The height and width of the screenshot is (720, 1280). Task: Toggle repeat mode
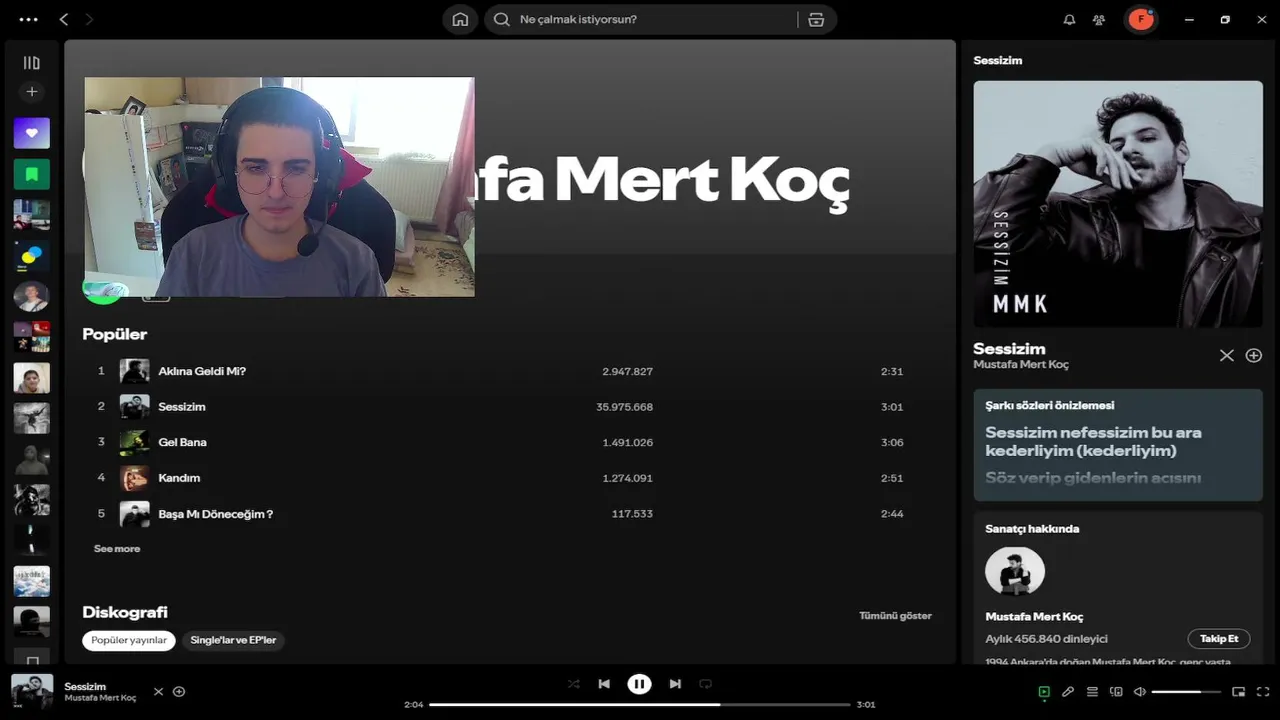(705, 684)
